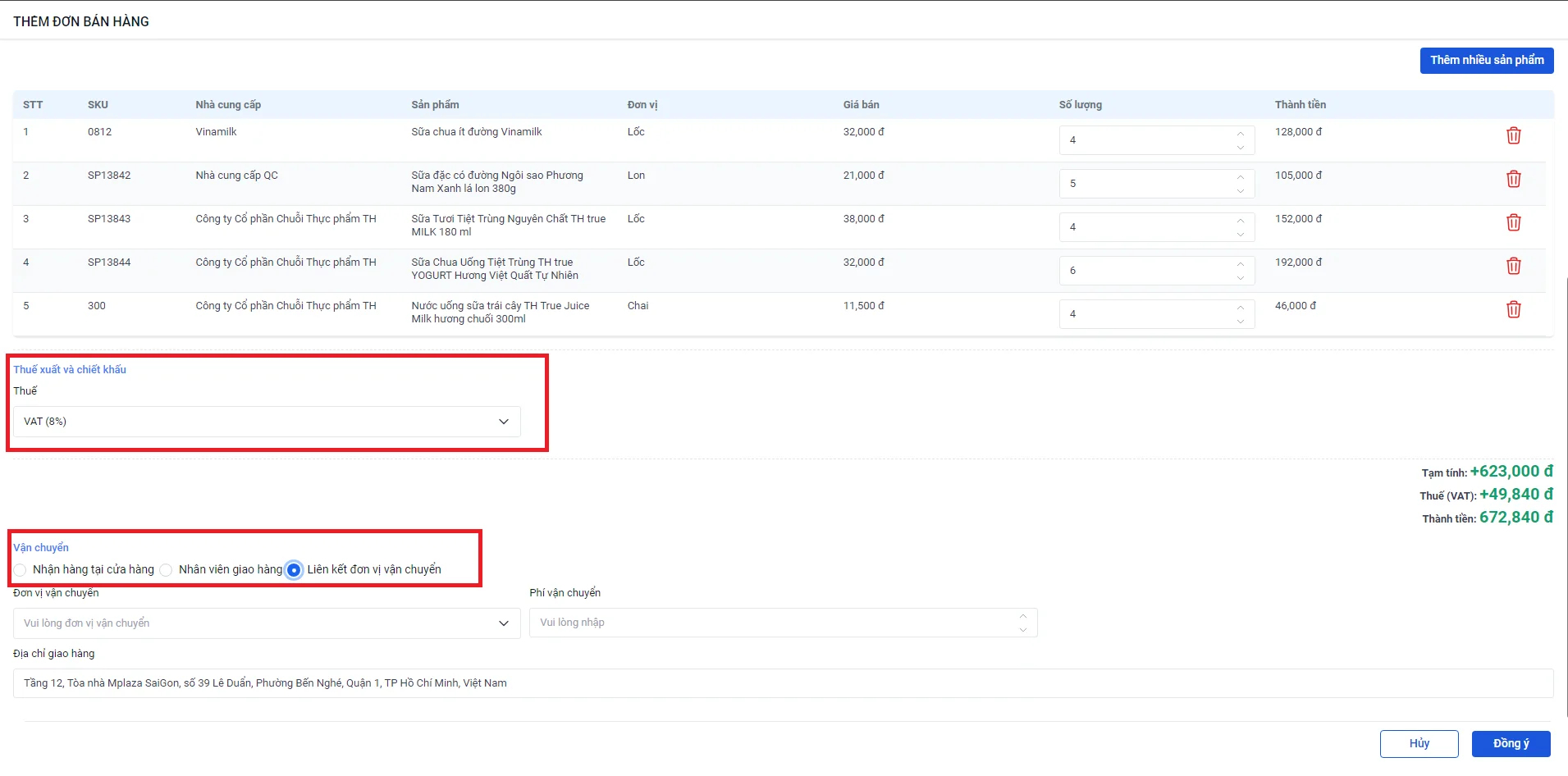Click Thêm nhiều sản phẩm button
This screenshot has height=776, width=1568.
[x=1487, y=61]
